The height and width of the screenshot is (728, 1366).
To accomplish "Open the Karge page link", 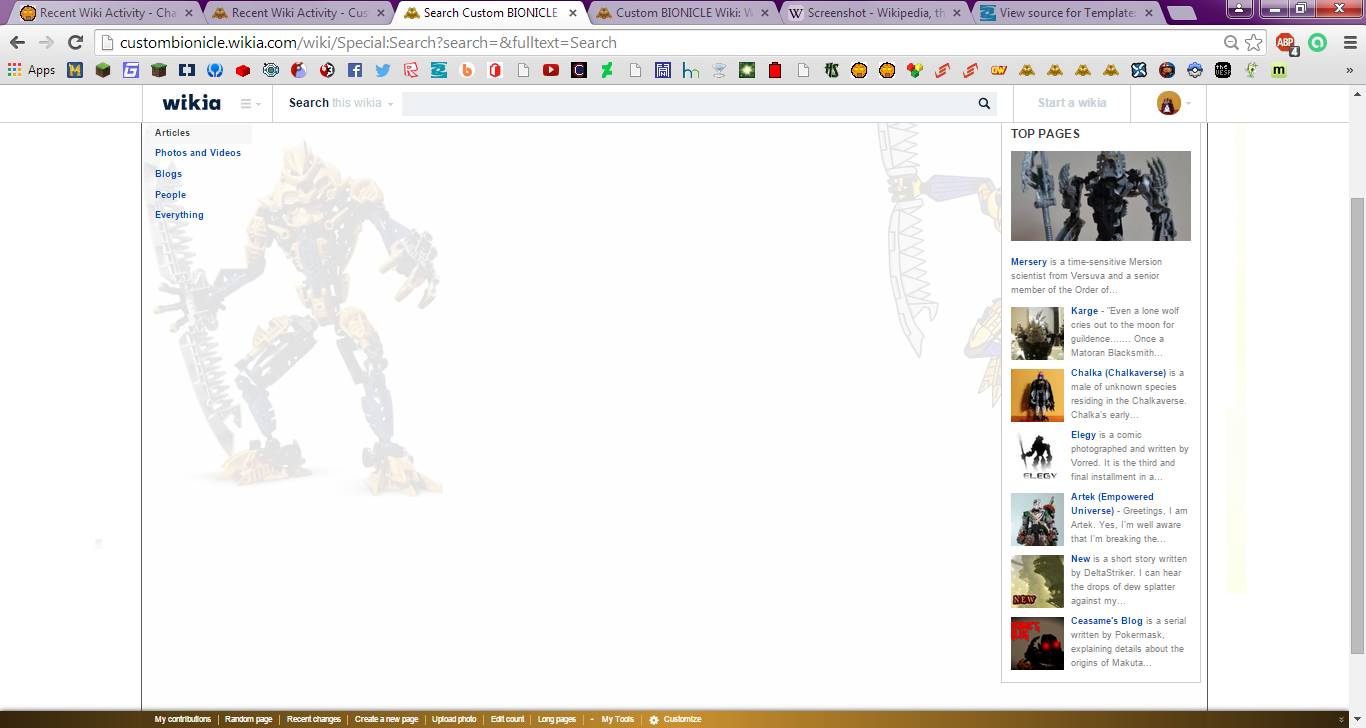I will tap(1084, 311).
